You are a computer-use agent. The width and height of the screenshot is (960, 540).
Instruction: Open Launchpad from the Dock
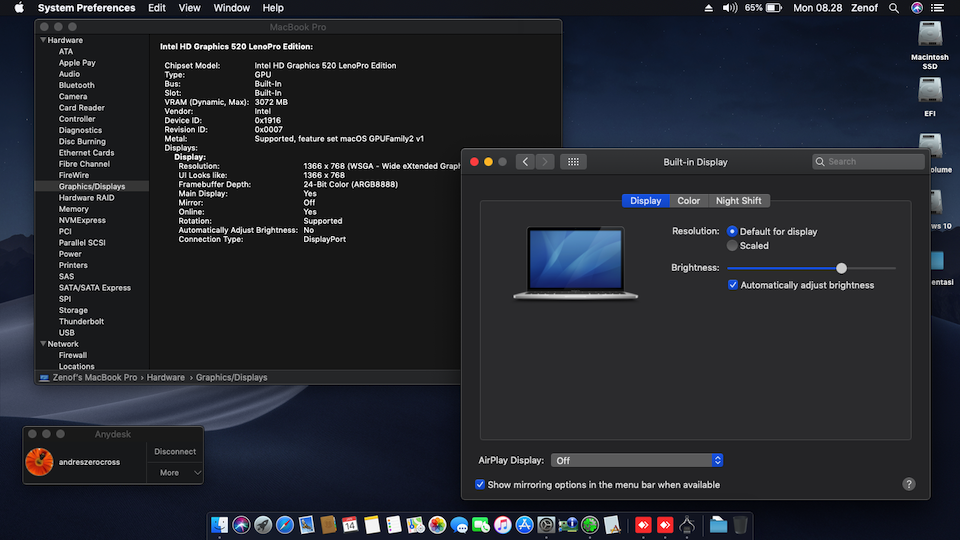pyautogui.click(x=263, y=525)
